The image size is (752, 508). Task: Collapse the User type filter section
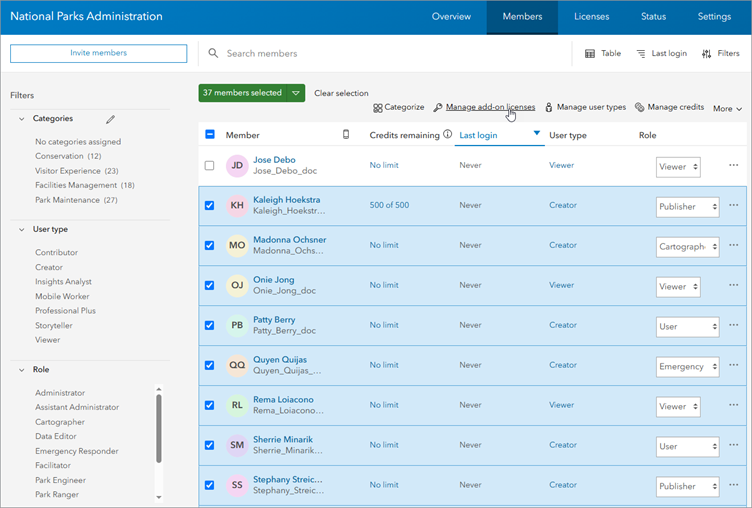22,229
